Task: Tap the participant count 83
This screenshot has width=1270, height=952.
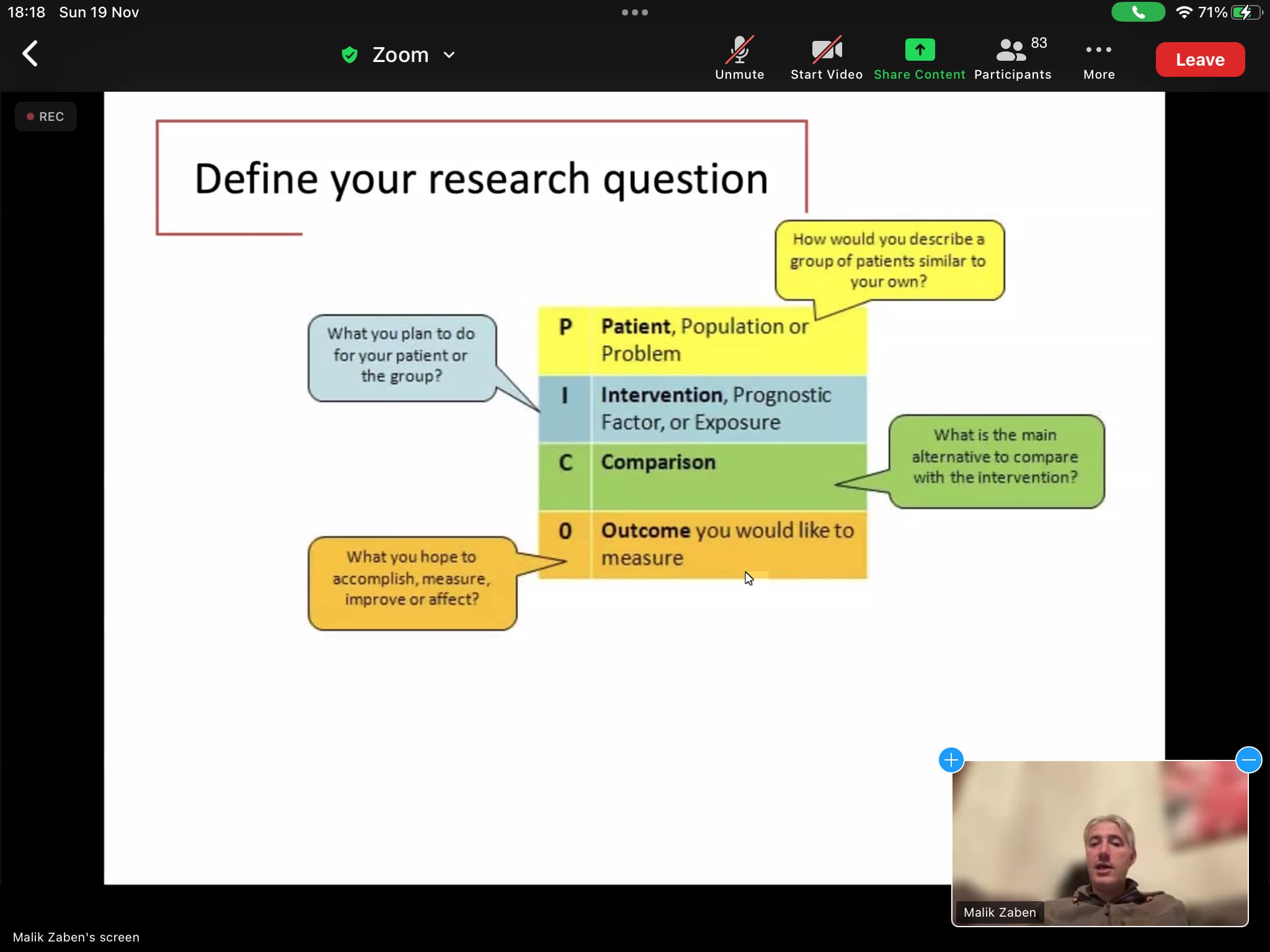Action: click(1039, 43)
